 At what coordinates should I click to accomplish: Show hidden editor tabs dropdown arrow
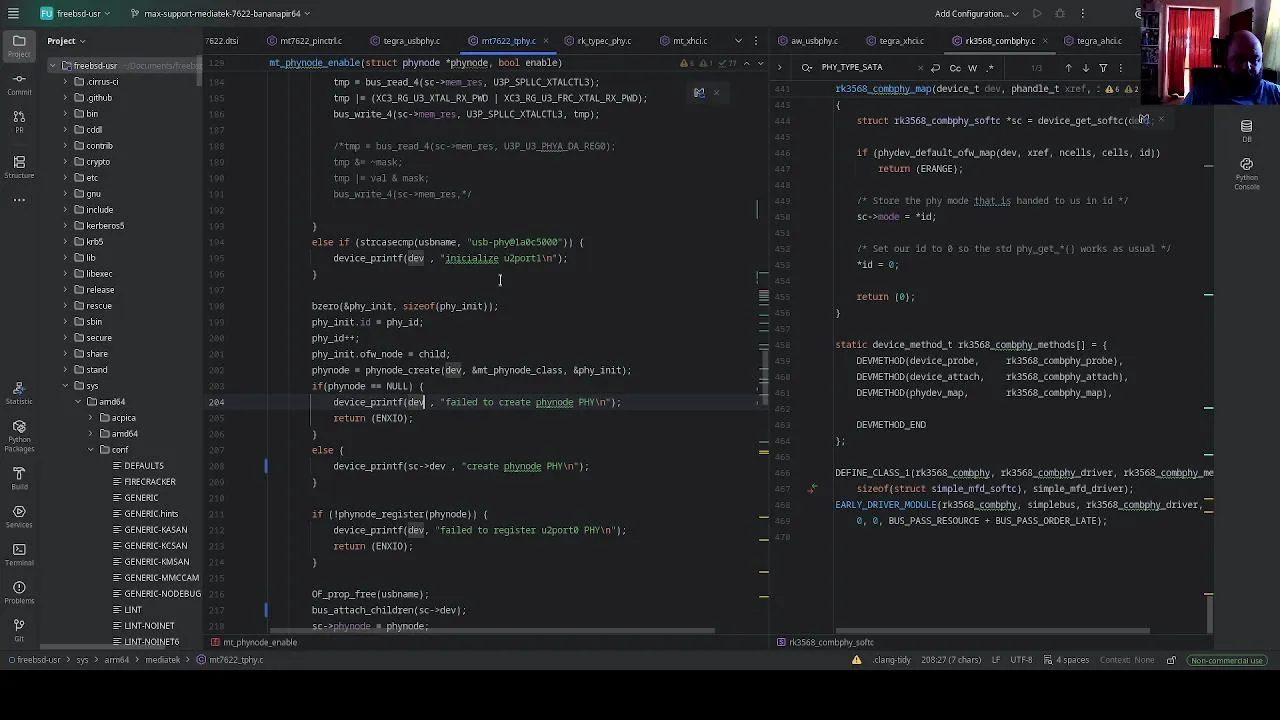pos(738,41)
